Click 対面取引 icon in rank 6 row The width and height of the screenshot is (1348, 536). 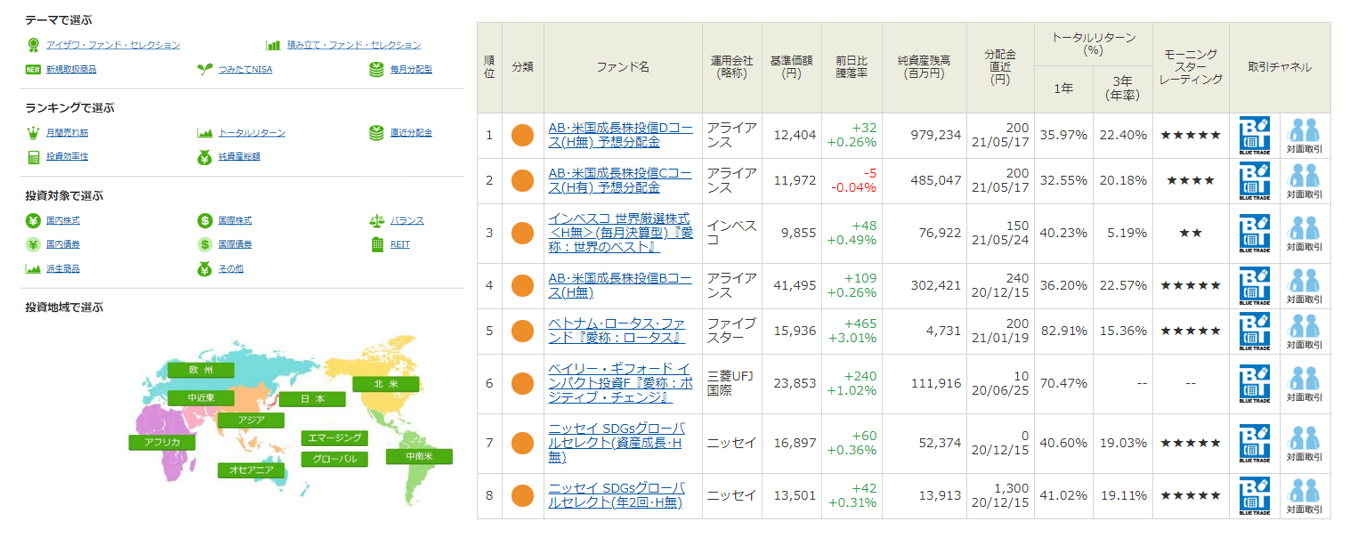click(1304, 384)
